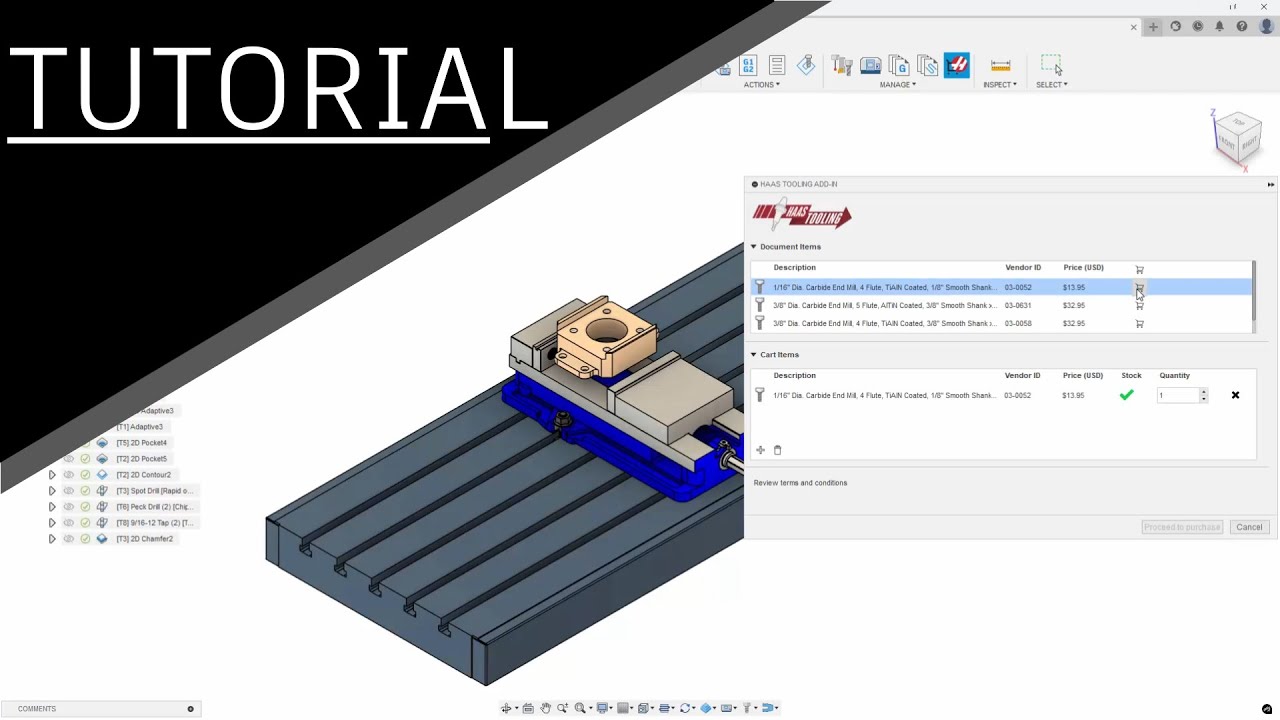Open the Tool Library icon in Manage
The width and height of the screenshot is (1280, 720).
tap(842, 66)
